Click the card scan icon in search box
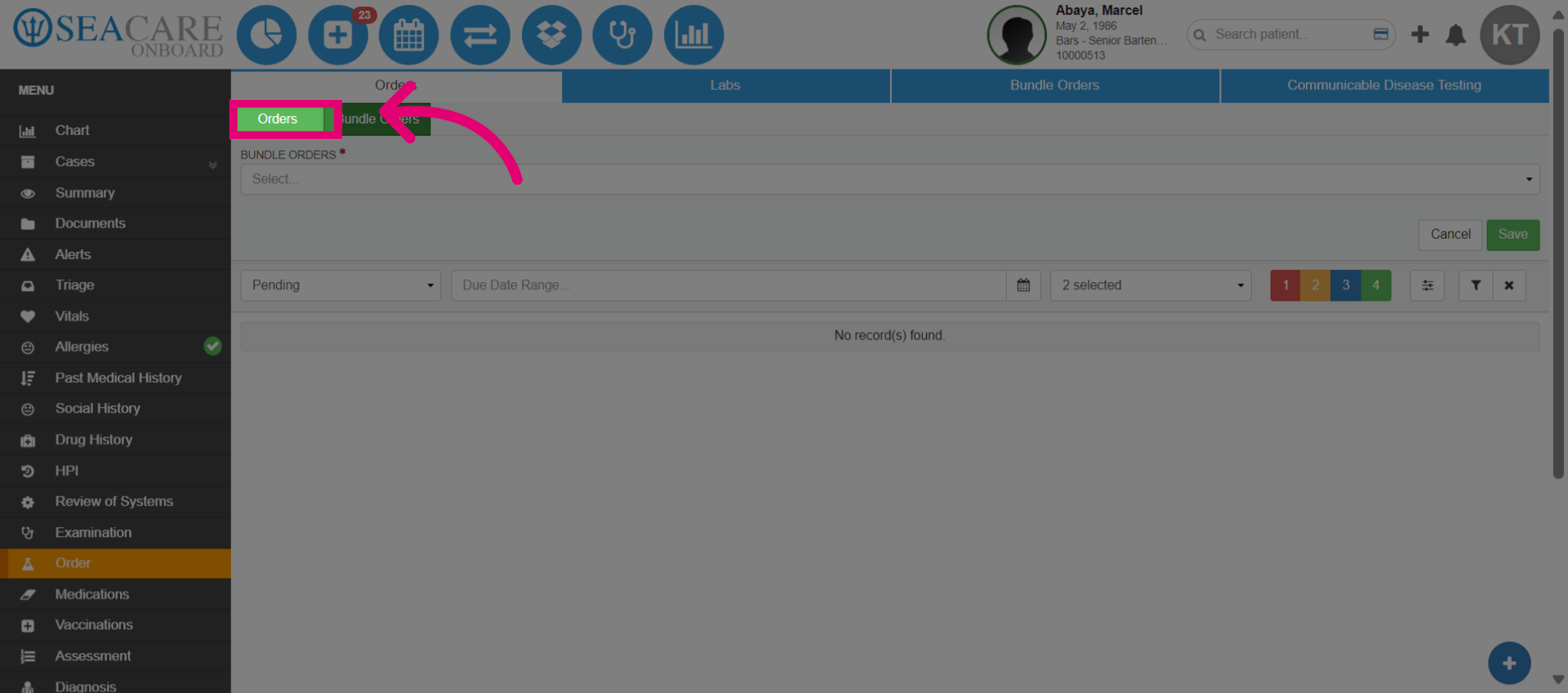Image resolution: width=1568 pixels, height=693 pixels. tap(1381, 34)
